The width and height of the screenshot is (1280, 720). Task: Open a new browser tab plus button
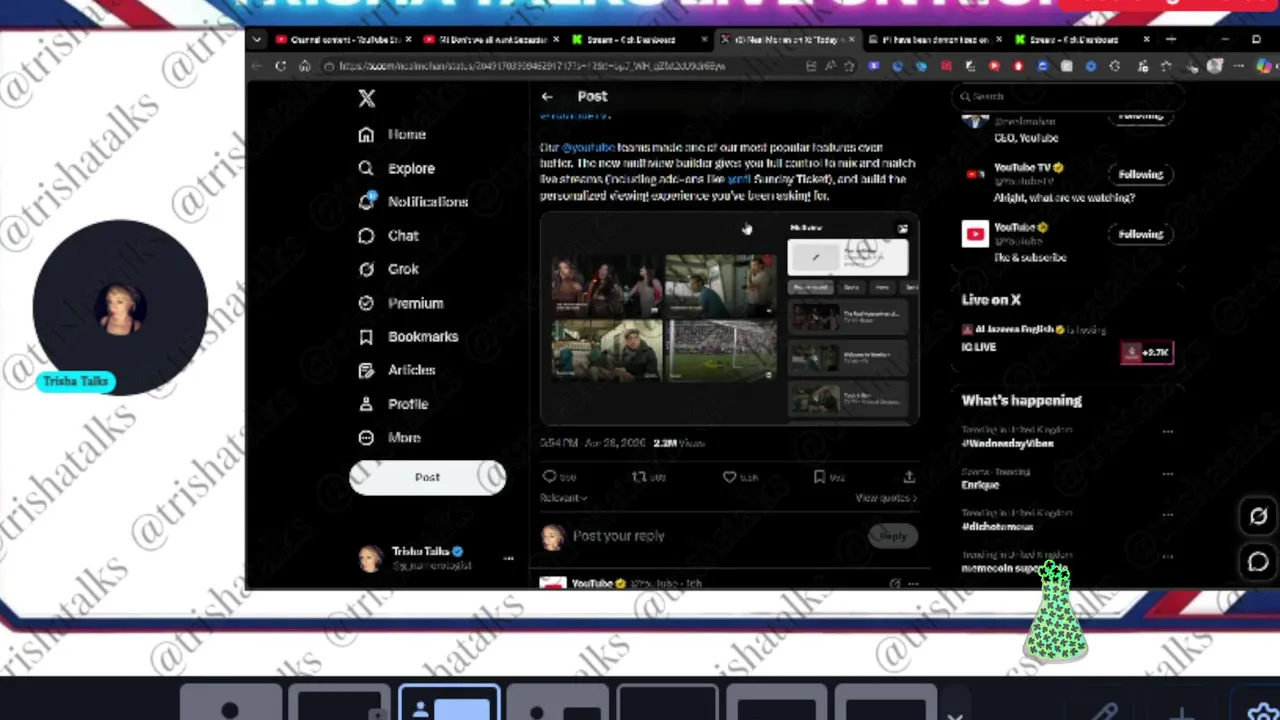(x=1170, y=40)
